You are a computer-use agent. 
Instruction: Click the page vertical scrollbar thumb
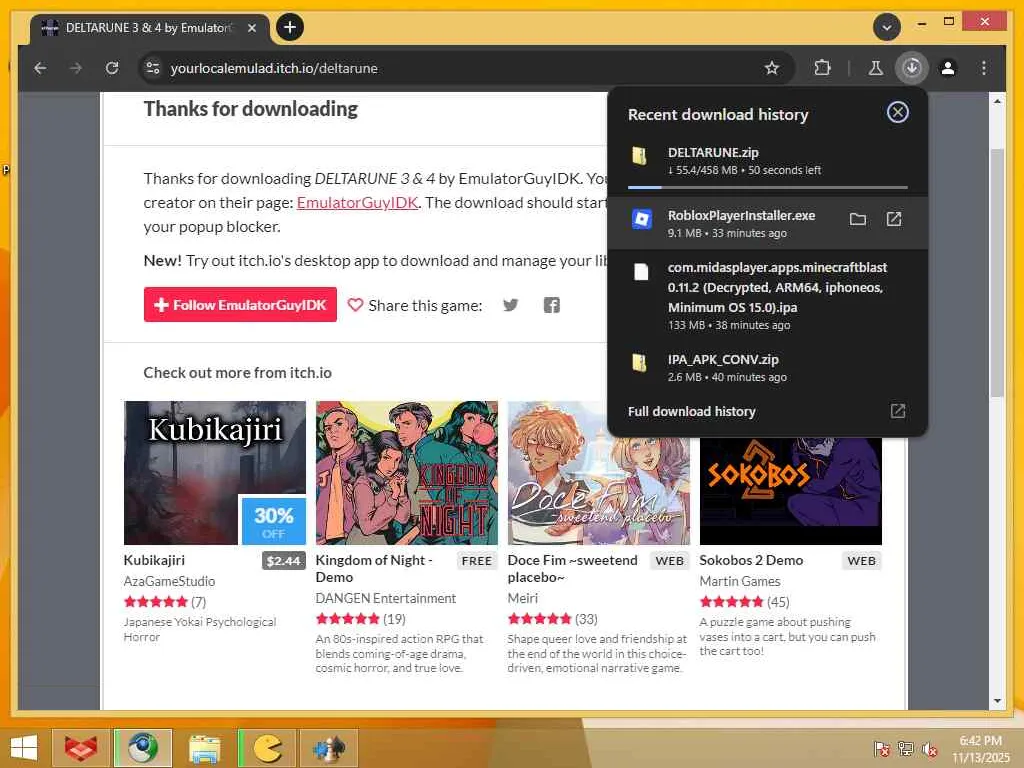[997, 272]
